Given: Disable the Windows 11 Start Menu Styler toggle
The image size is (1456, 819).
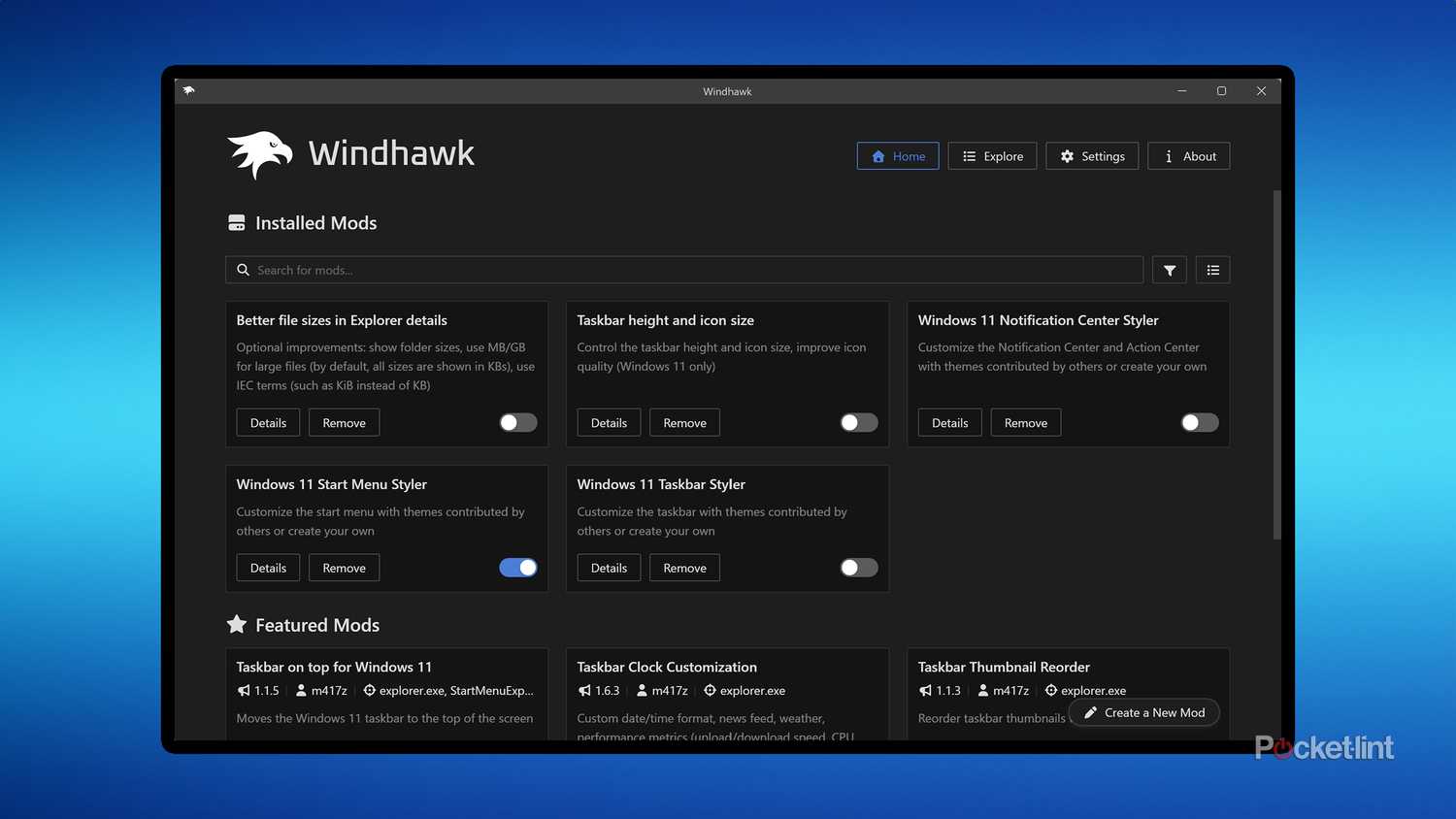Looking at the screenshot, I should (517, 567).
